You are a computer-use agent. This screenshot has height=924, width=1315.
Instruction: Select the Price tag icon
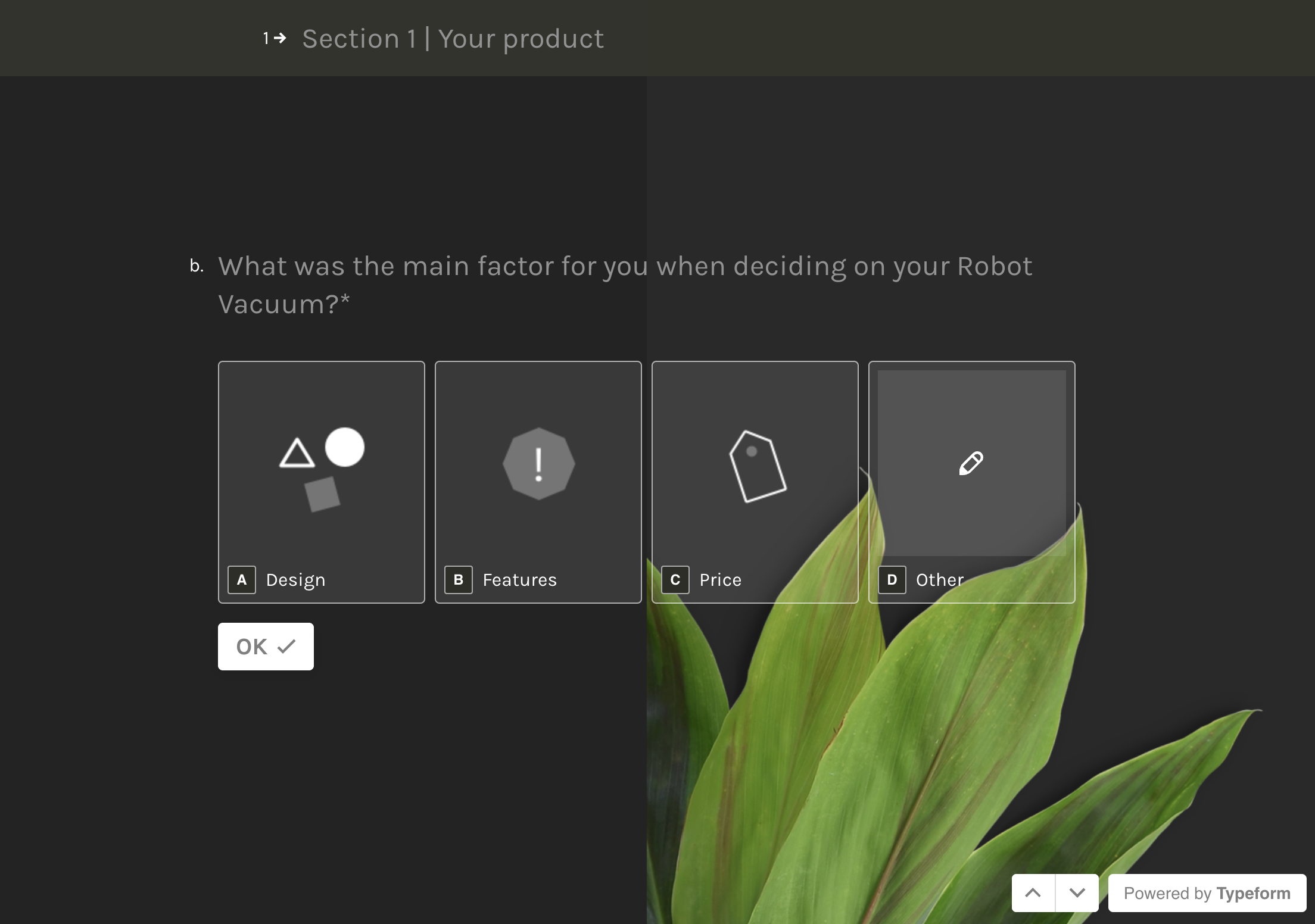pyautogui.click(x=756, y=464)
